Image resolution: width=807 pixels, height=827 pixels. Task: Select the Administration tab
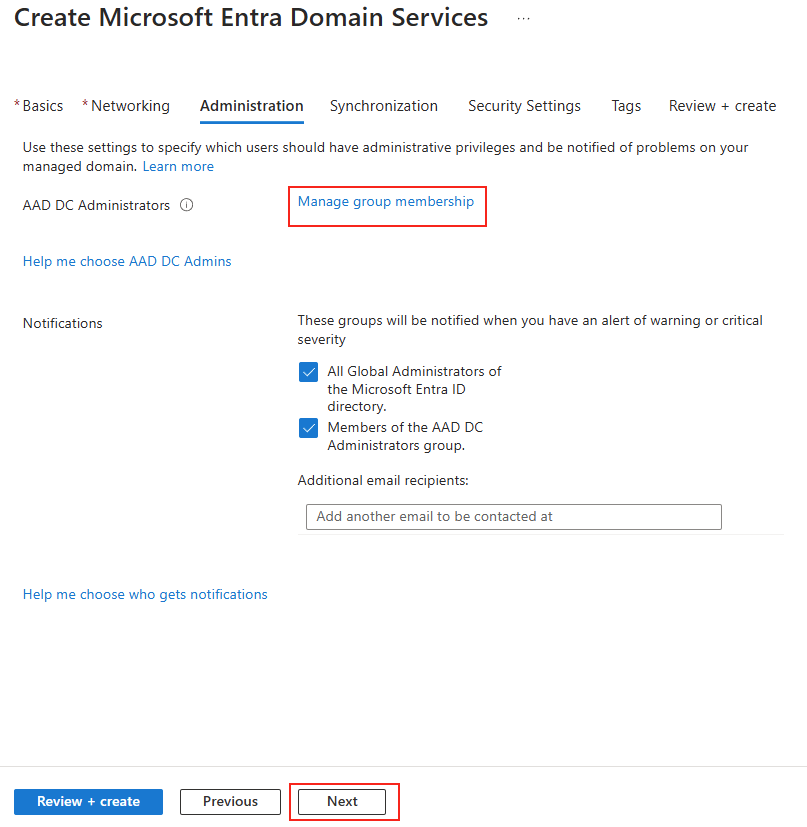tap(252, 106)
